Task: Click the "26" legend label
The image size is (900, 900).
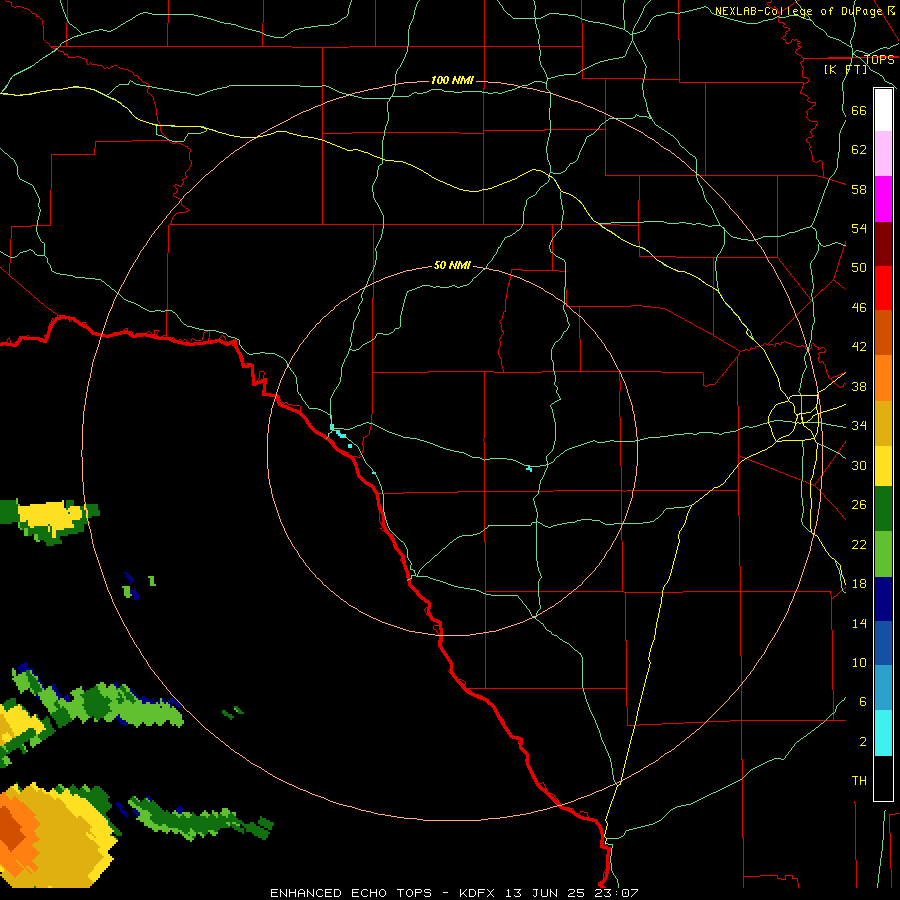Action: click(859, 505)
